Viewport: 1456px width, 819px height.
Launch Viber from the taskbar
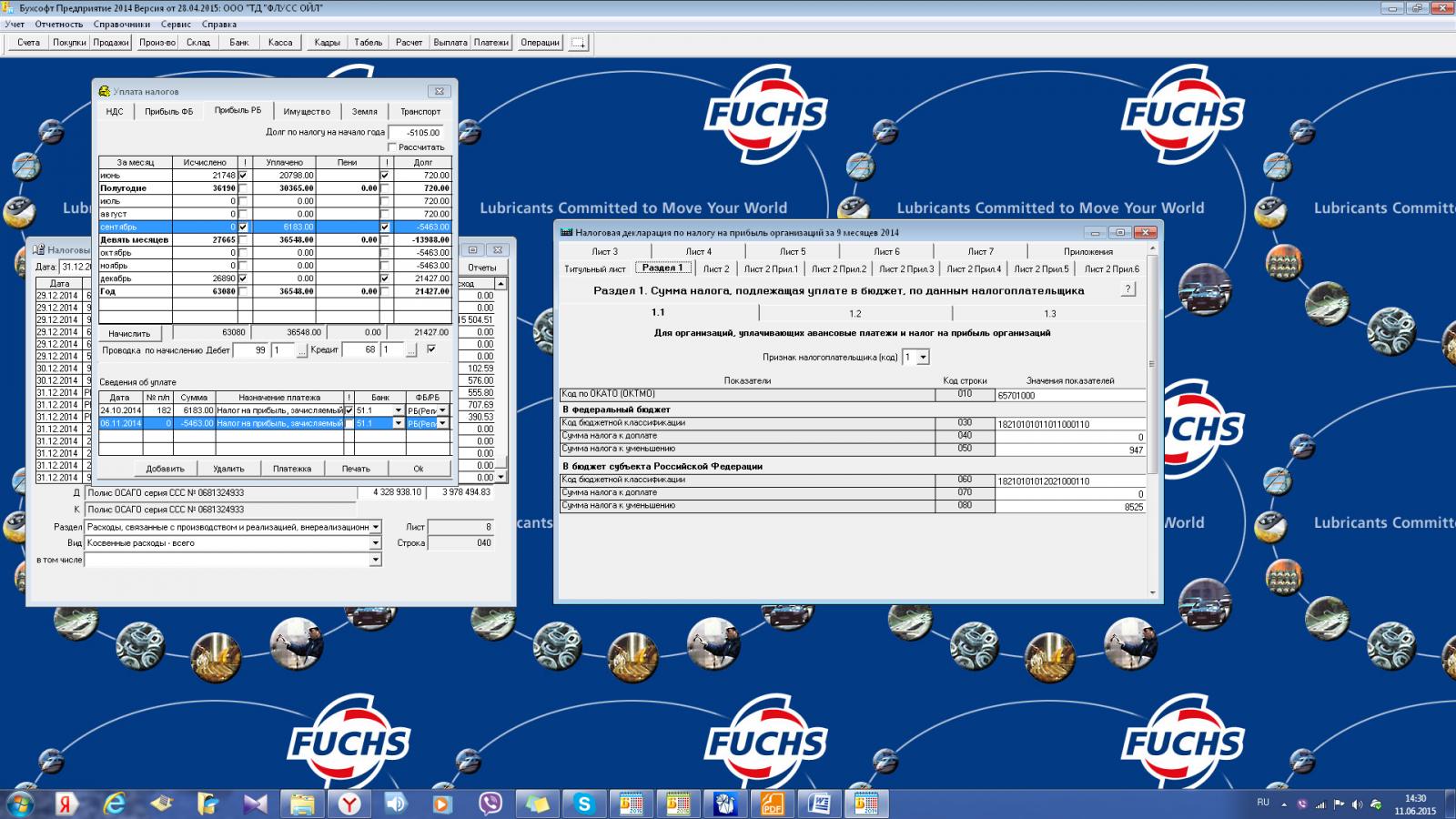point(490,804)
